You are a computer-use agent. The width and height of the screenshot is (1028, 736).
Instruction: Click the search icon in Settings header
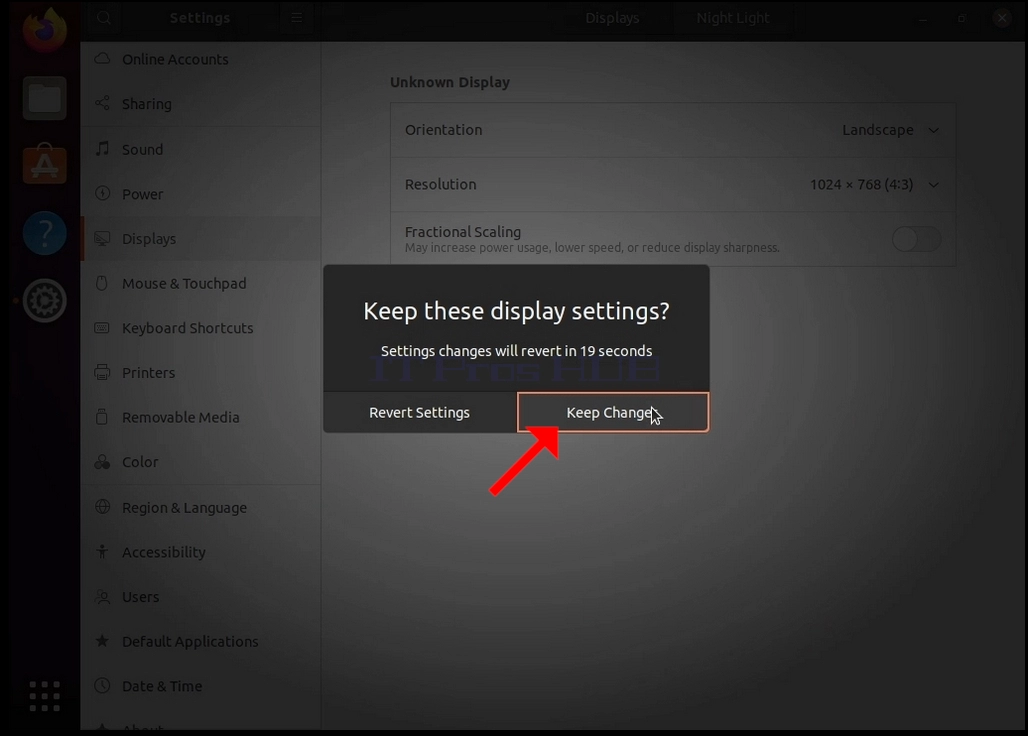104,18
